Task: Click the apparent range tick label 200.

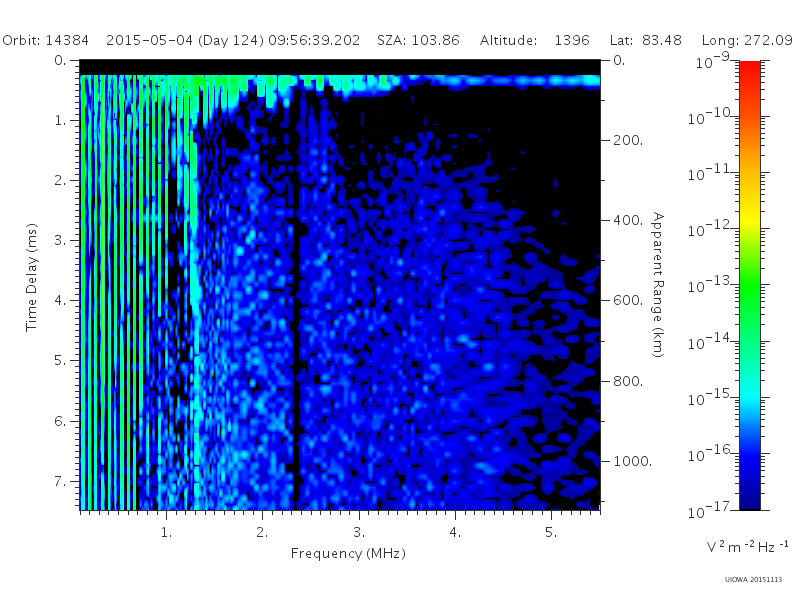Action: pos(628,140)
